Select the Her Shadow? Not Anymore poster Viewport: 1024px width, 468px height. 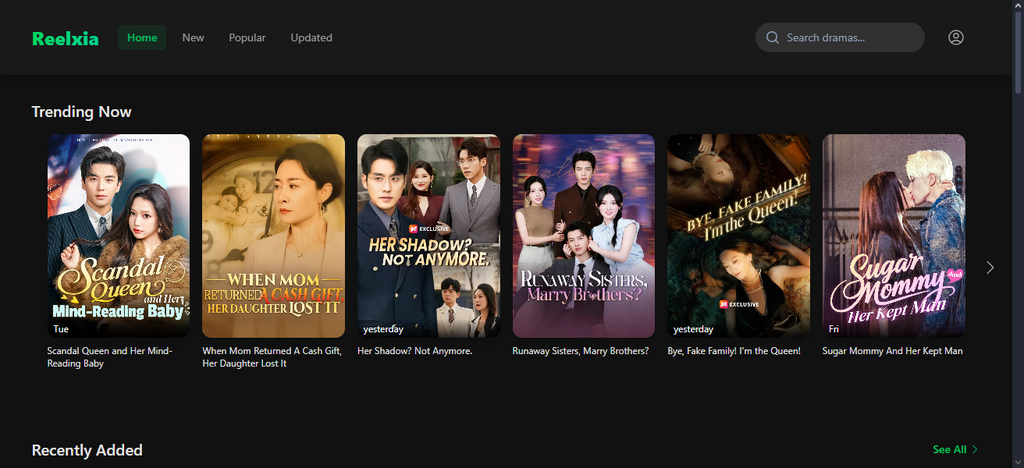[x=428, y=235]
